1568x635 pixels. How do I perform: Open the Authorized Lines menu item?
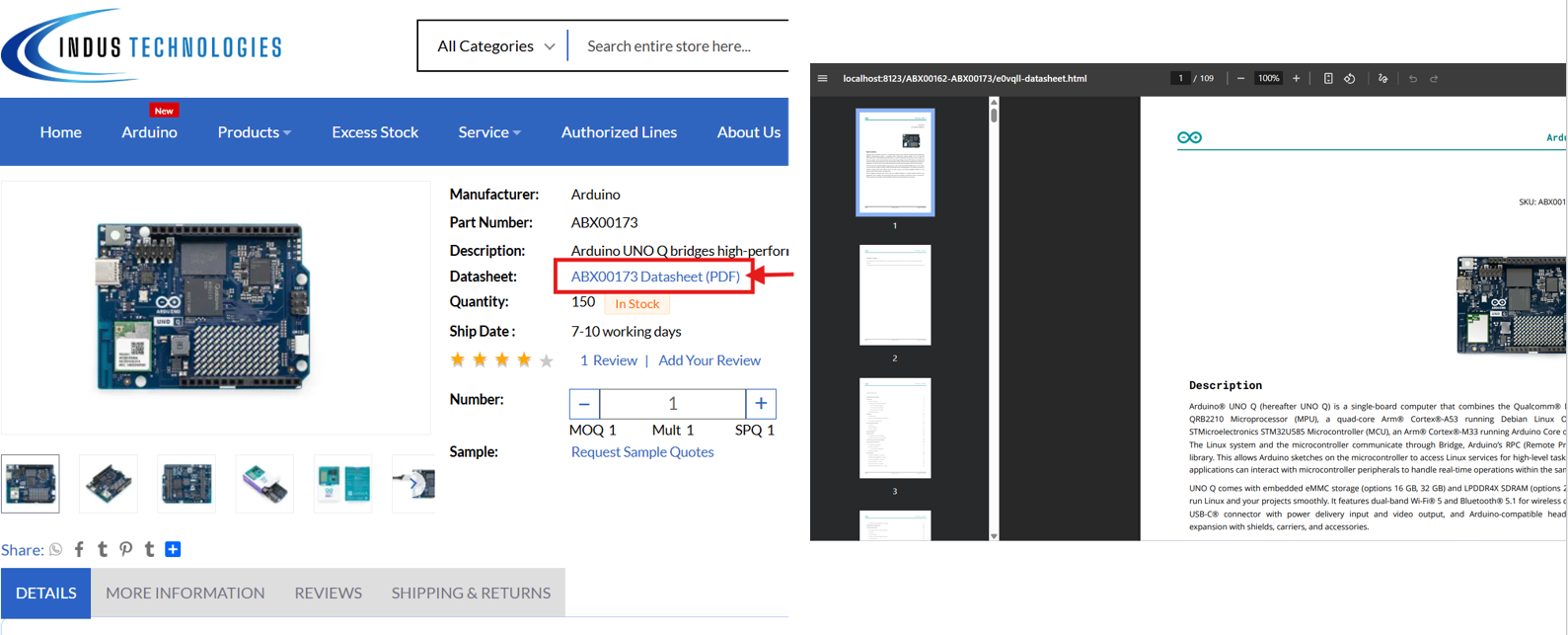click(x=619, y=131)
